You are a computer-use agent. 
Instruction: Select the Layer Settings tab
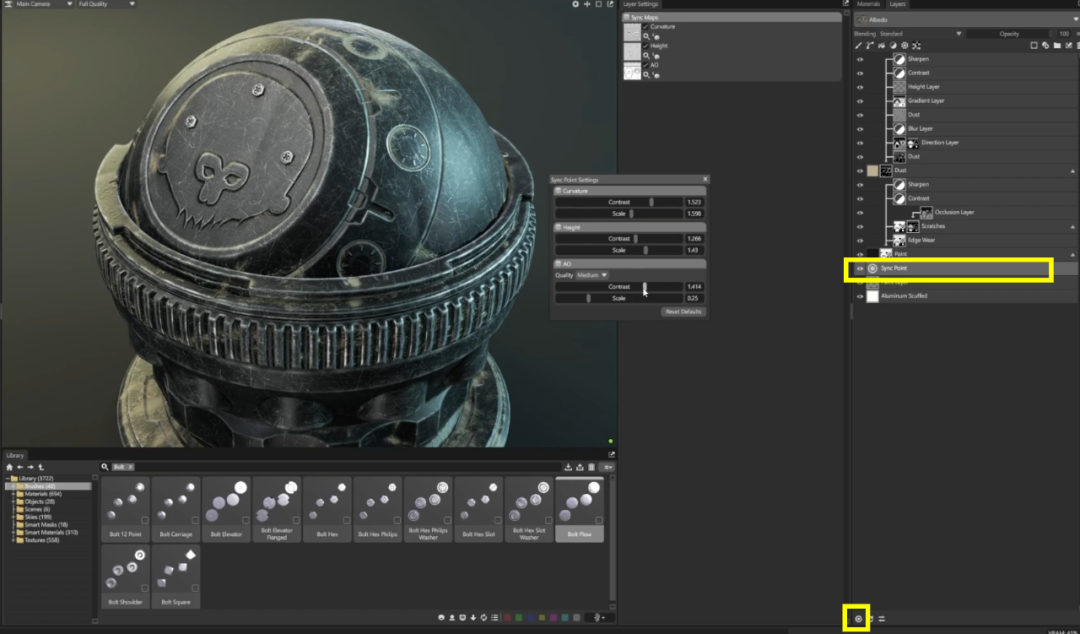point(640,4)
